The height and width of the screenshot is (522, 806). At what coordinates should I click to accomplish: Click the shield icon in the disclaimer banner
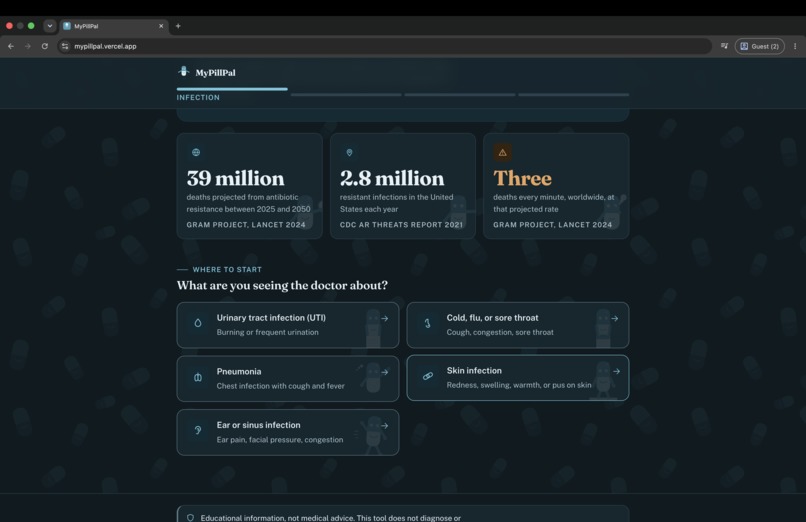pos(190,517)
